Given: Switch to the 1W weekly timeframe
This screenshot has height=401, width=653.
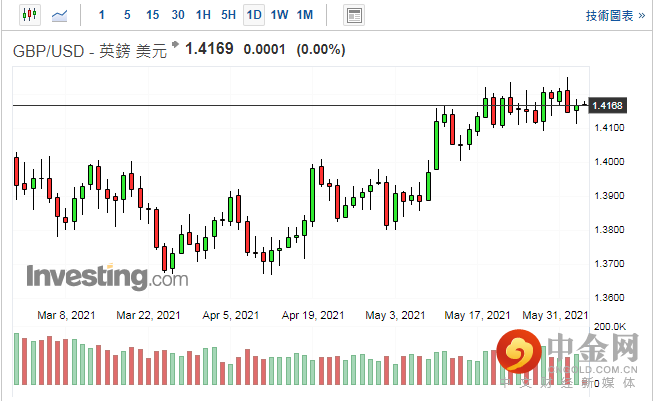Looking at the screenshot, I should 279,15.
